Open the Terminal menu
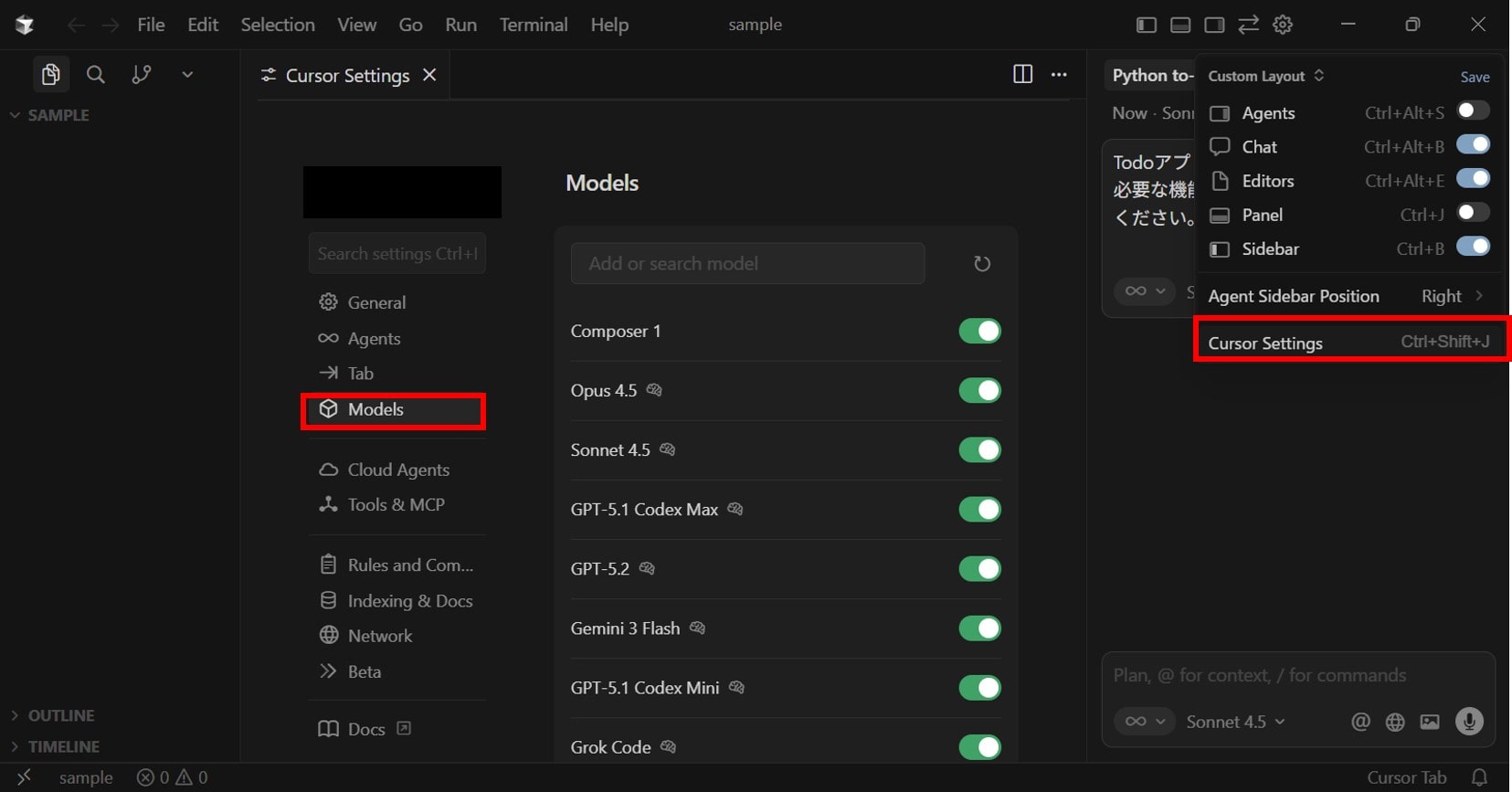 [533, 25]
